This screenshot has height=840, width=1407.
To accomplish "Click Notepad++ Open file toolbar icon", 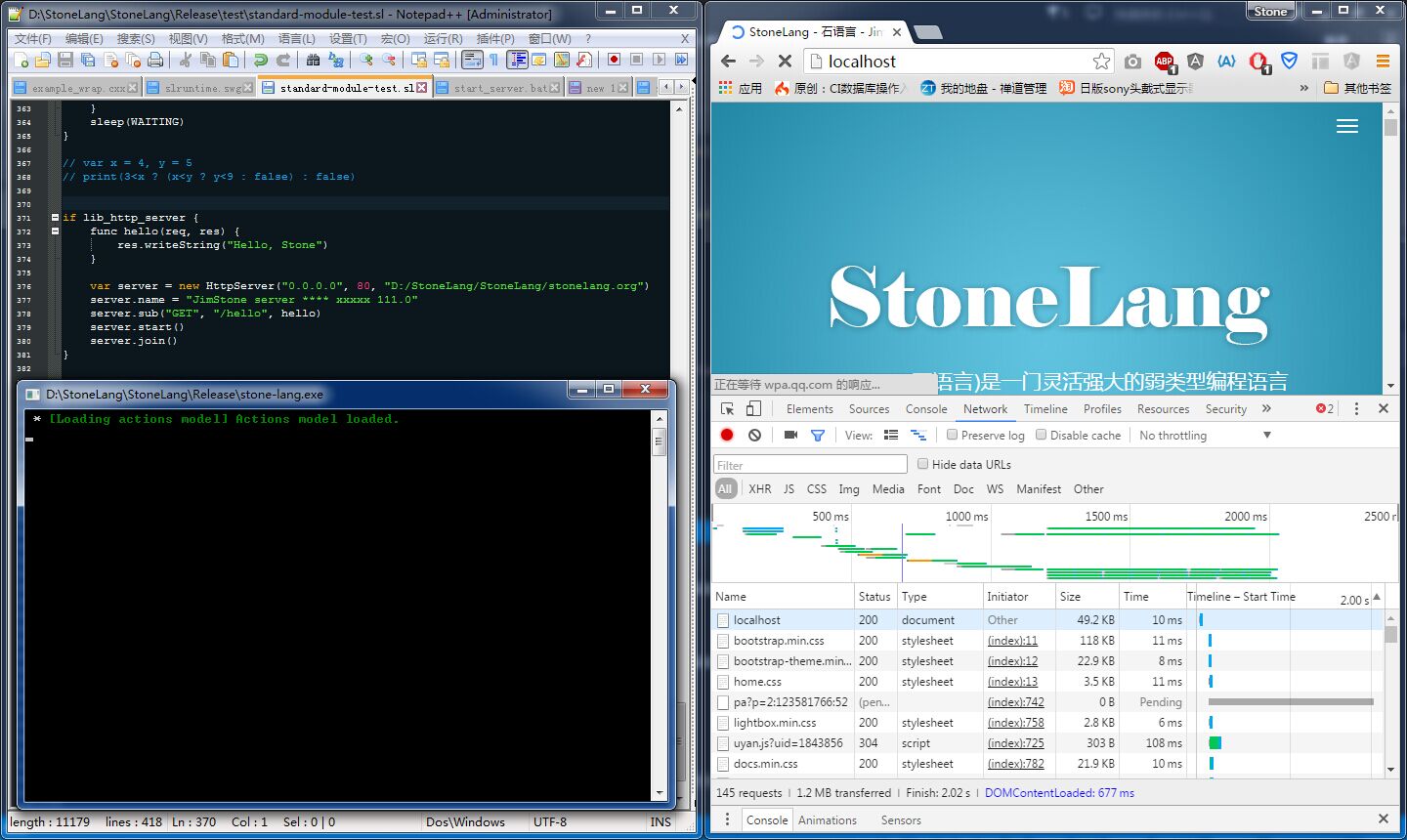I will pyautogui.click(x=43, y=60).
